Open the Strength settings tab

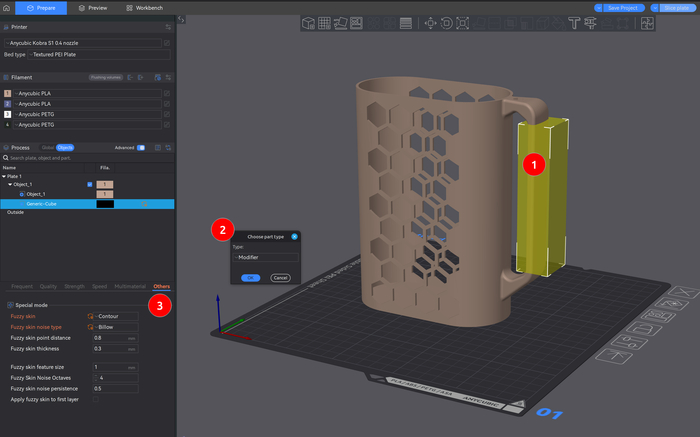tap(75, 286)
